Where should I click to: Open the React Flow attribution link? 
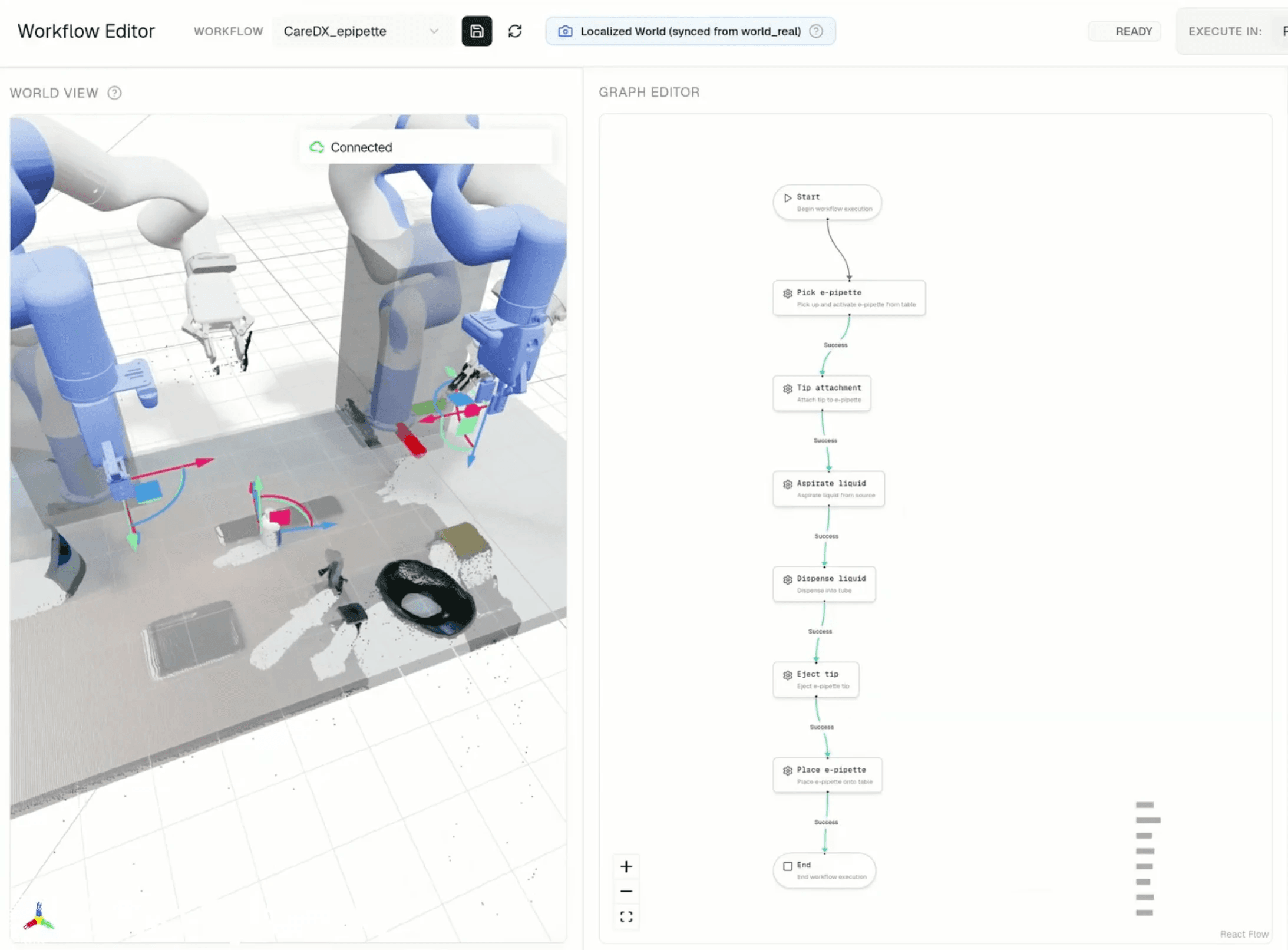(x=1243, y=934)
